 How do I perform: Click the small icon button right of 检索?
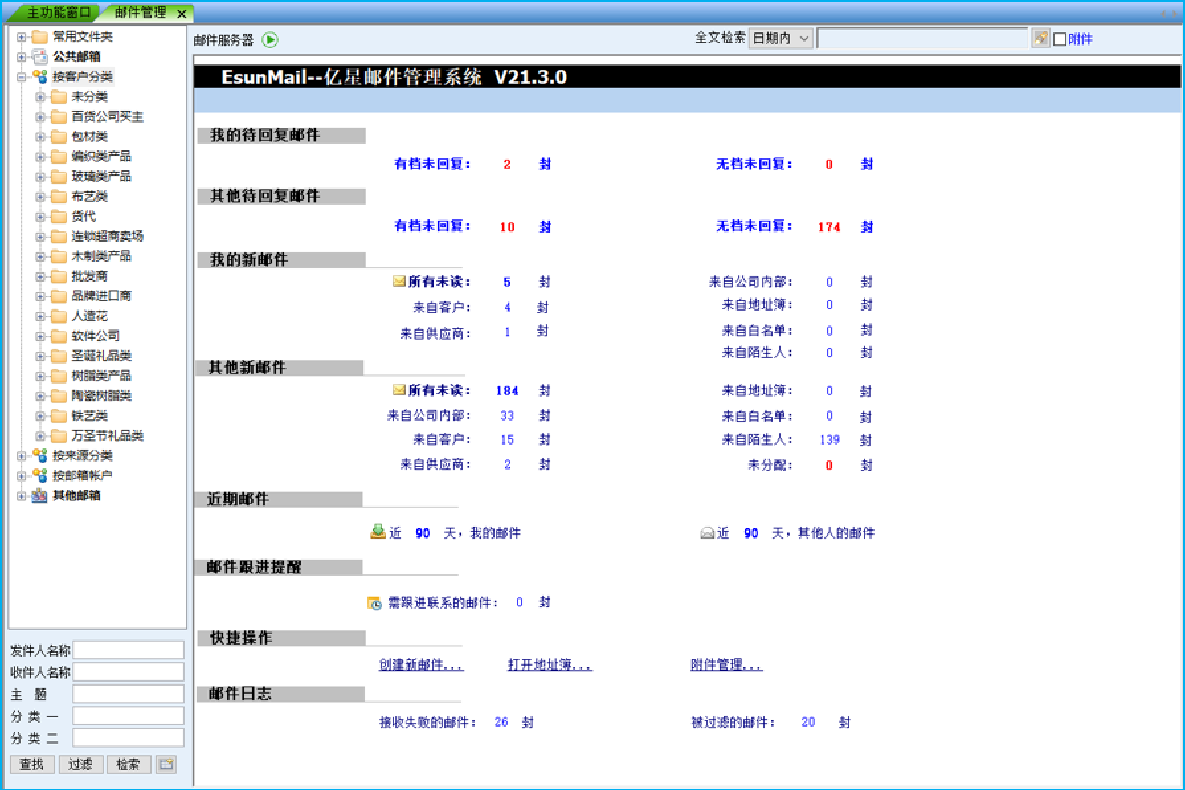pos(166,764)
